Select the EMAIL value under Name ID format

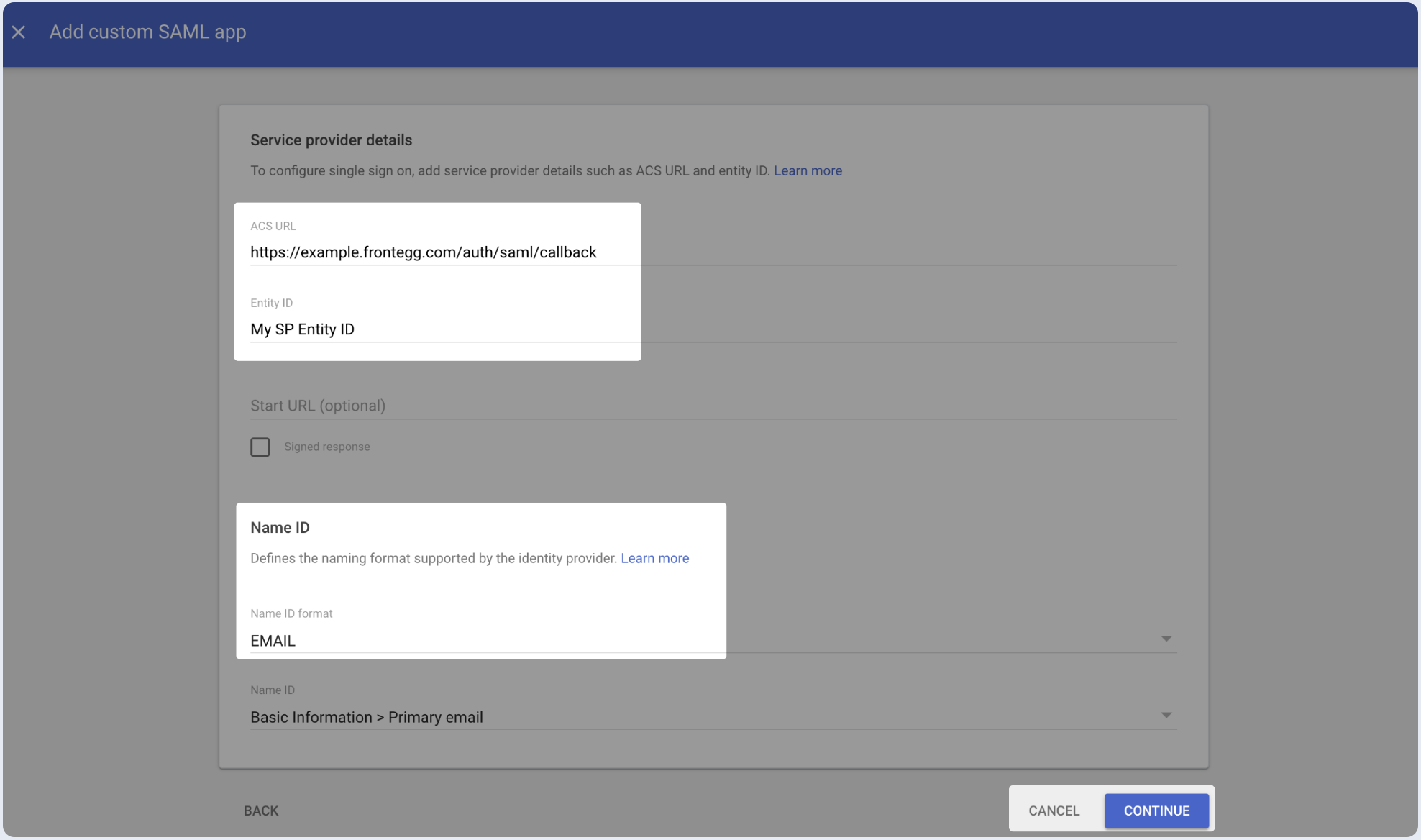tap(273, 640)
